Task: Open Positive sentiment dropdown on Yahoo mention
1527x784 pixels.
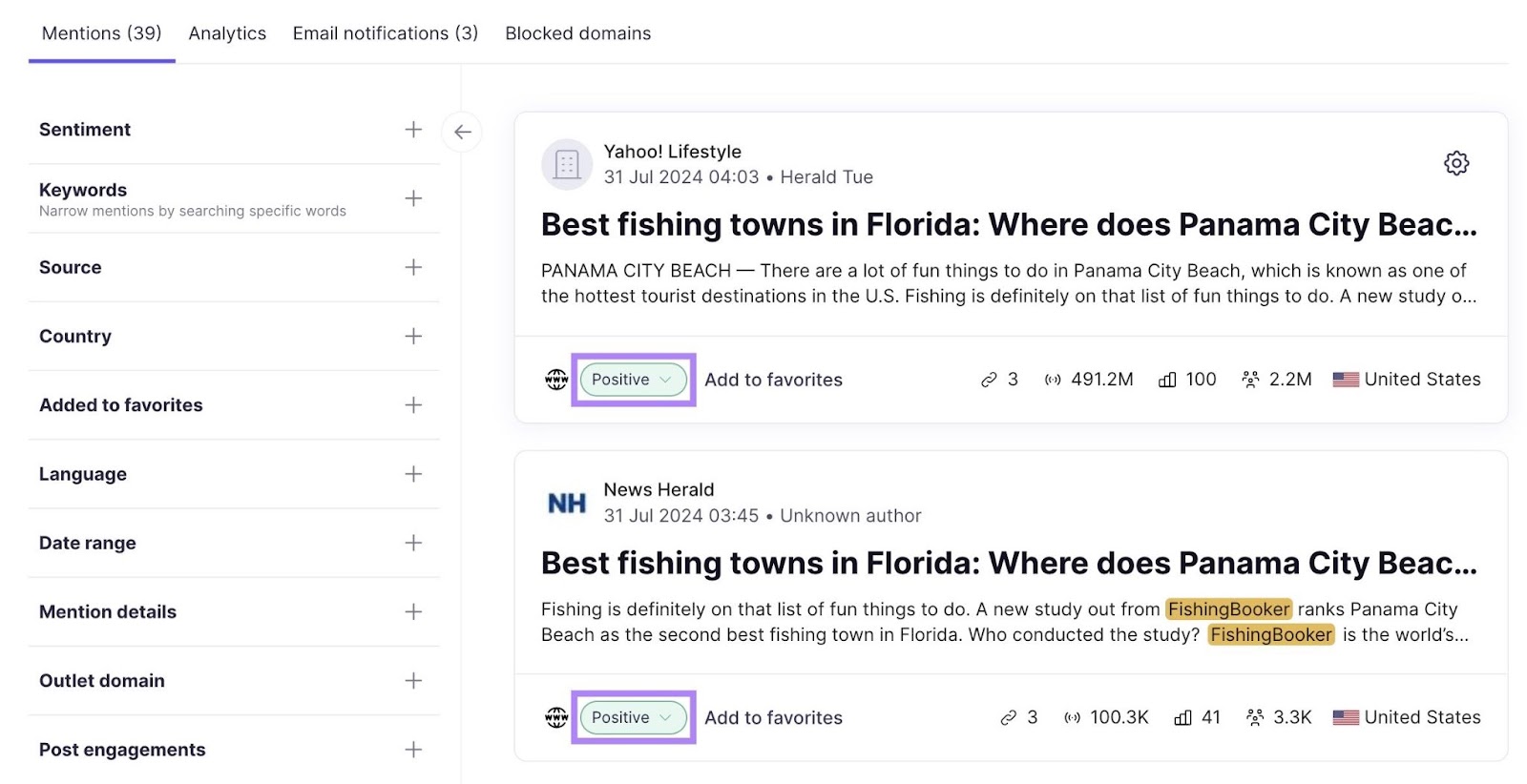Action: click(633, 380)
